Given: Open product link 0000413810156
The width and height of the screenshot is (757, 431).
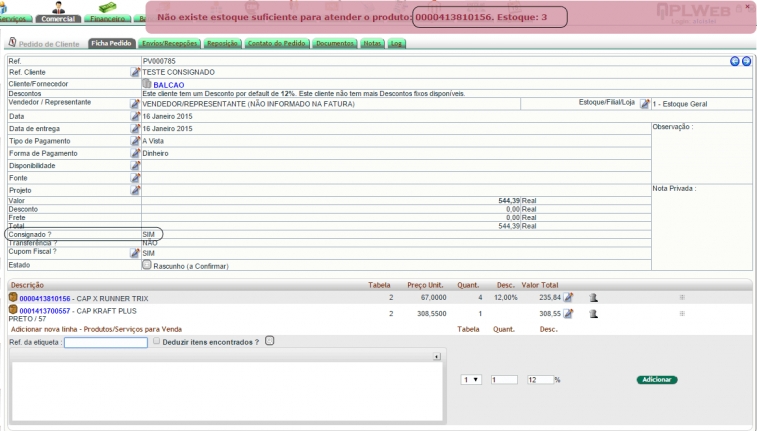Looking at the screenshot, I should coord(45,299).
